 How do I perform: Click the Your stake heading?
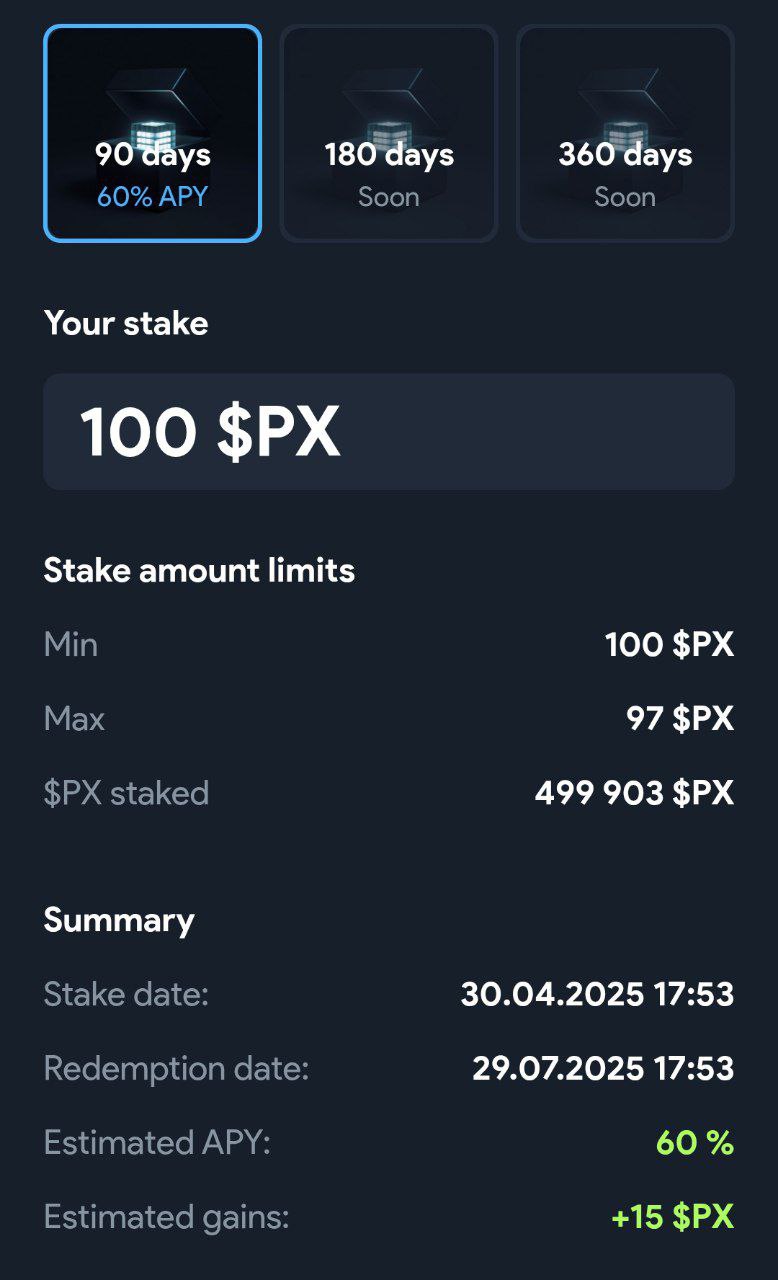click(126, 324)
